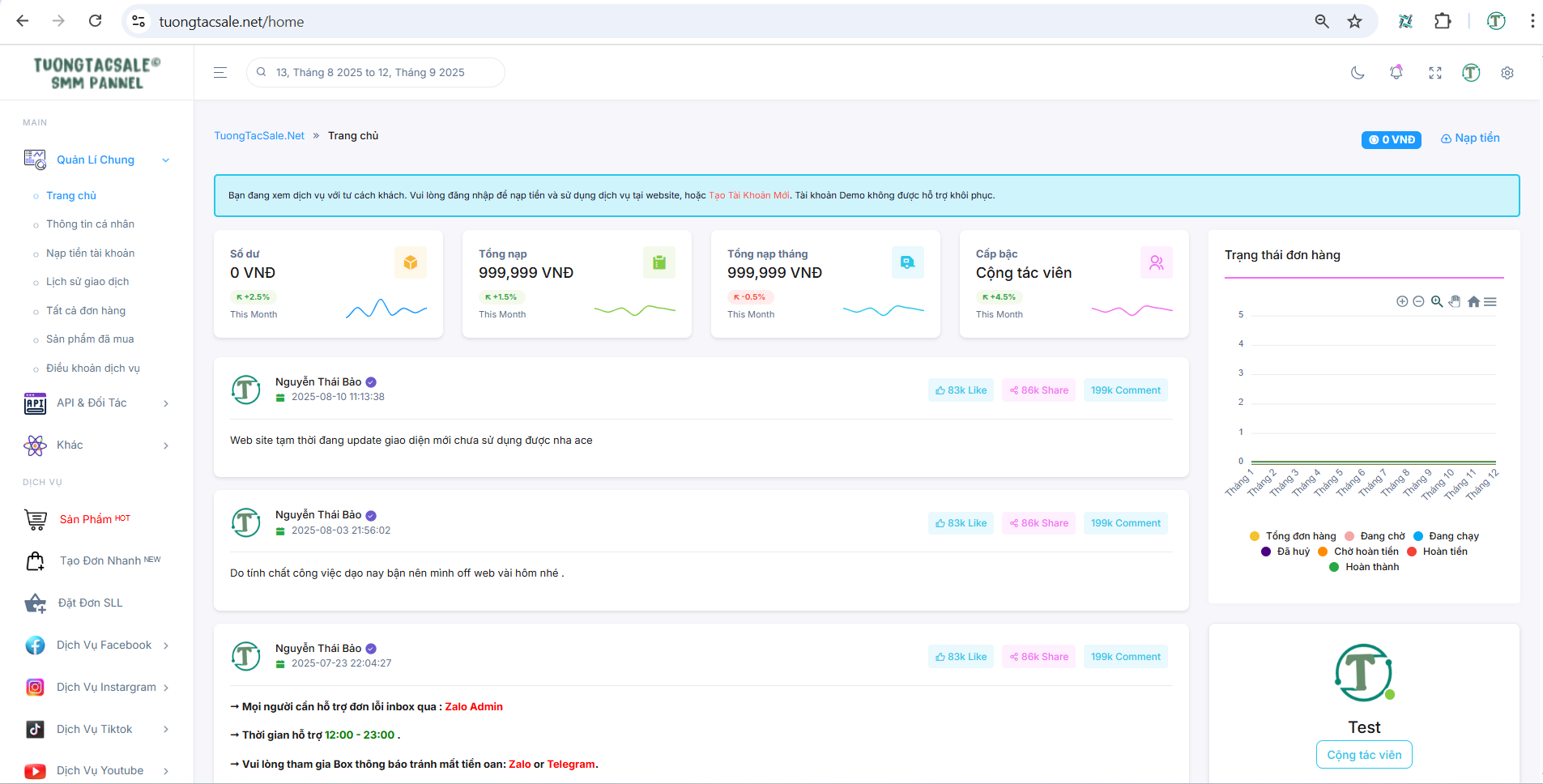Go to Lịch sử giao dịch

pyautogui.click(x=87, y=282)
